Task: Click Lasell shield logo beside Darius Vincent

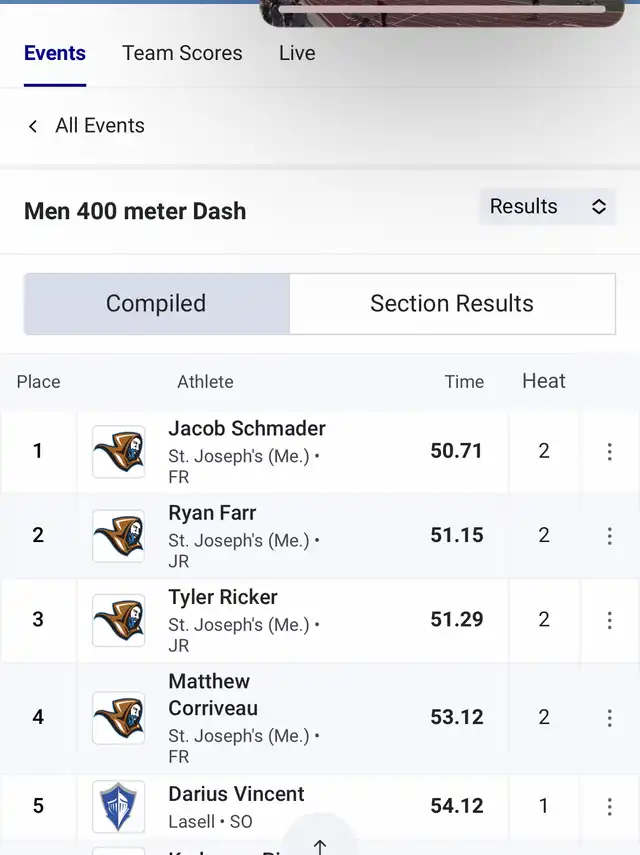Action: click(x=118, y=806)
